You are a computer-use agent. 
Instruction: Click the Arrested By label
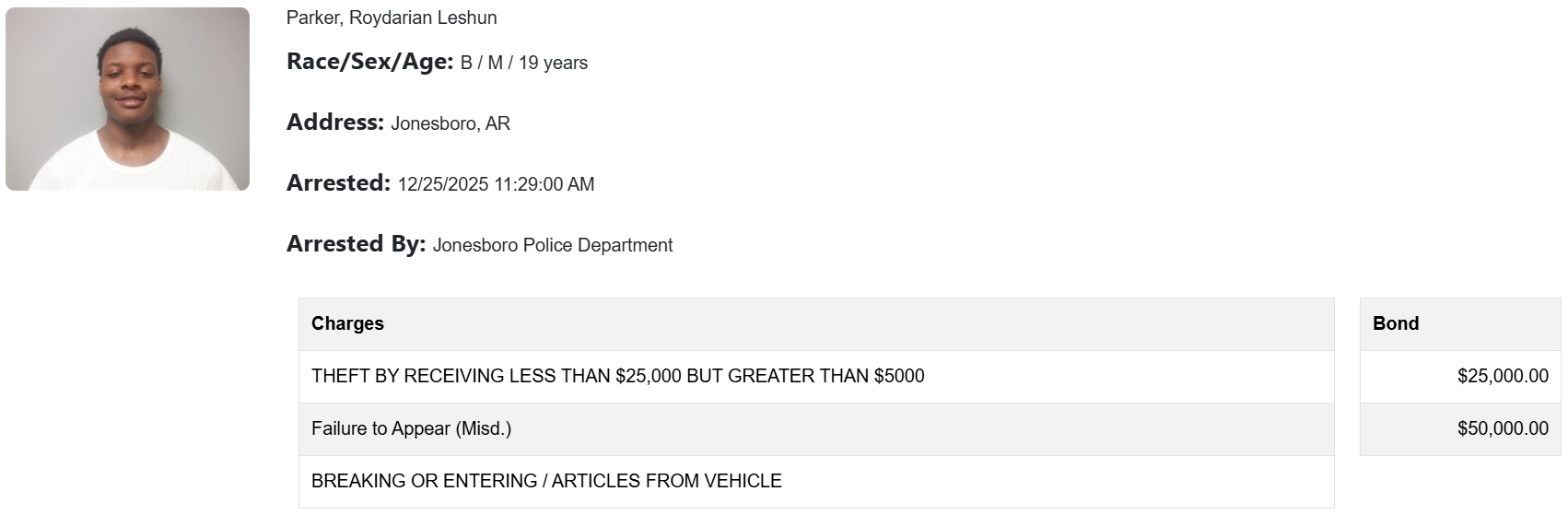(x=356, y=244)
